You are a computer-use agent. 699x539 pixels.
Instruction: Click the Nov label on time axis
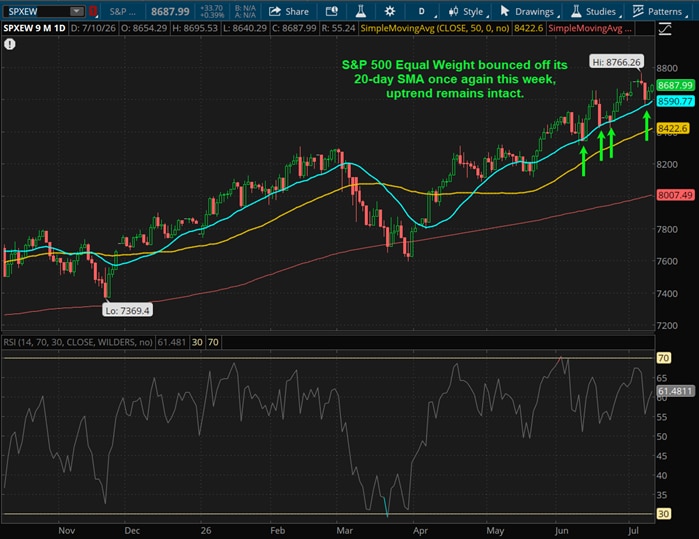(67, 531)
